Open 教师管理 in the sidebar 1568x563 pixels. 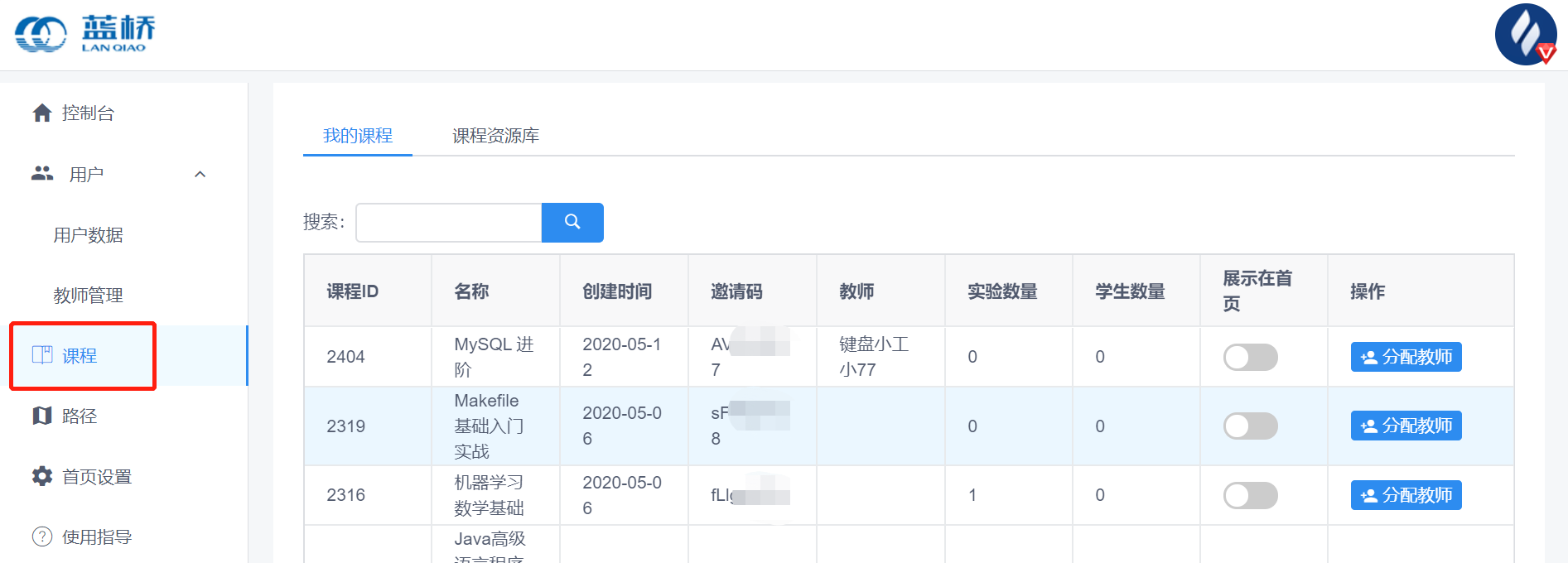88,296
